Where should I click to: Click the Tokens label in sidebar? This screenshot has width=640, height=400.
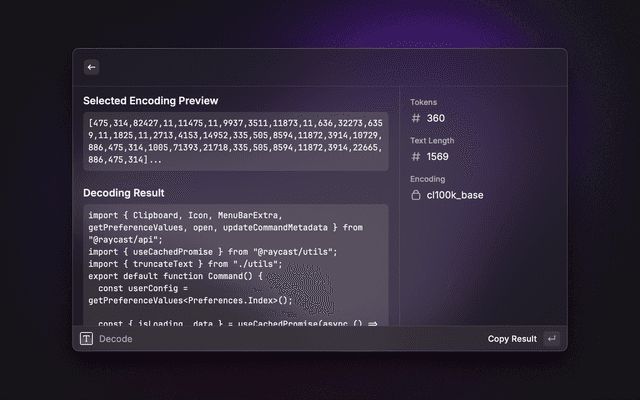(x=424, y=102)
